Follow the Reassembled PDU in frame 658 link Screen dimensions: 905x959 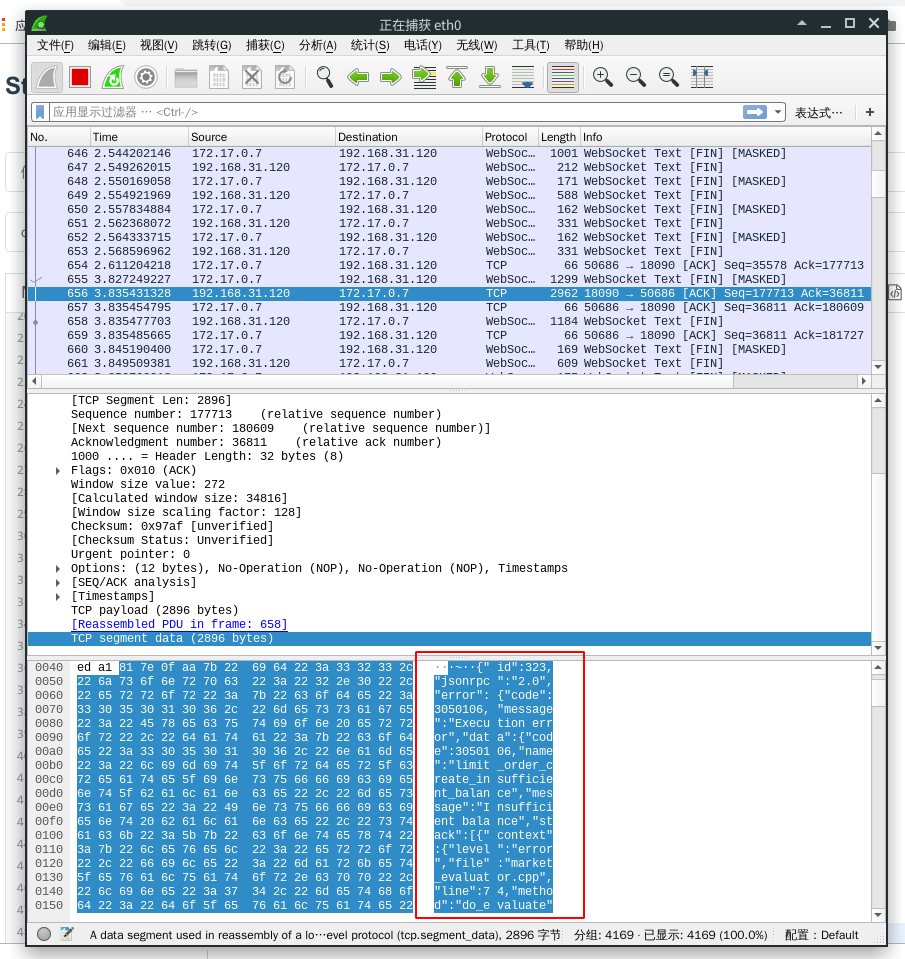coord(179,624)
